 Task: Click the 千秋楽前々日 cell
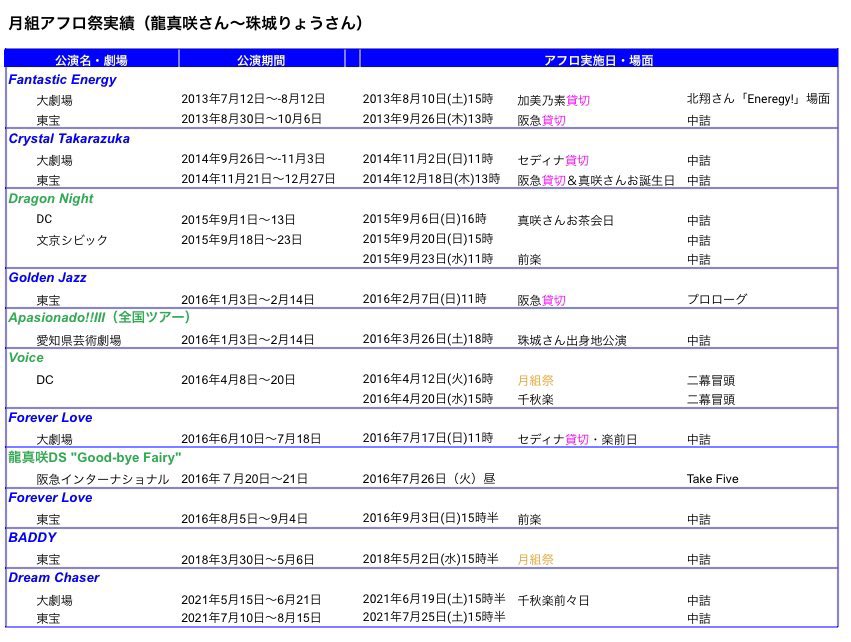tap(554, 600)
